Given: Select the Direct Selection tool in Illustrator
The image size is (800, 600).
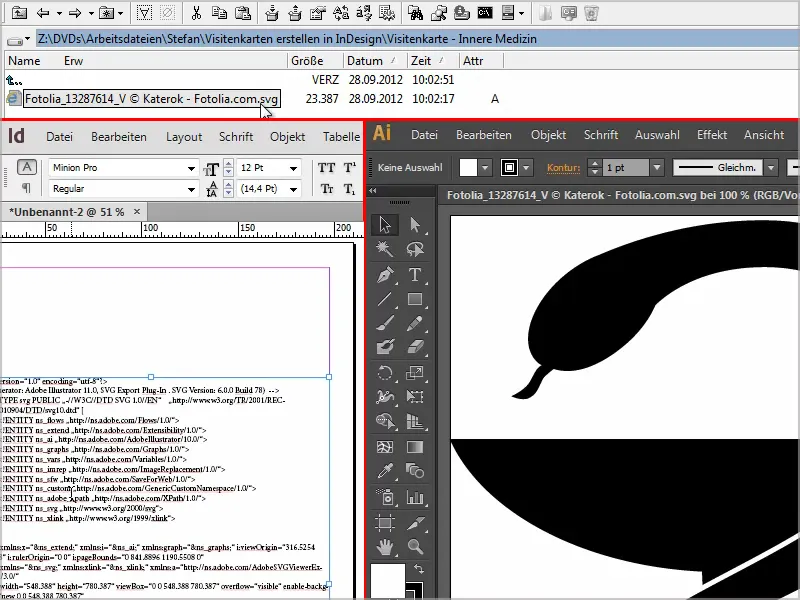Looking at the screenshot, I should 415,224.
